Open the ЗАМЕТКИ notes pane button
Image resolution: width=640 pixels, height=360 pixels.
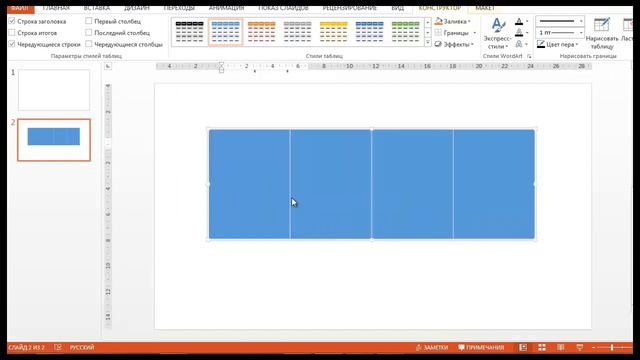click(431, 347)
